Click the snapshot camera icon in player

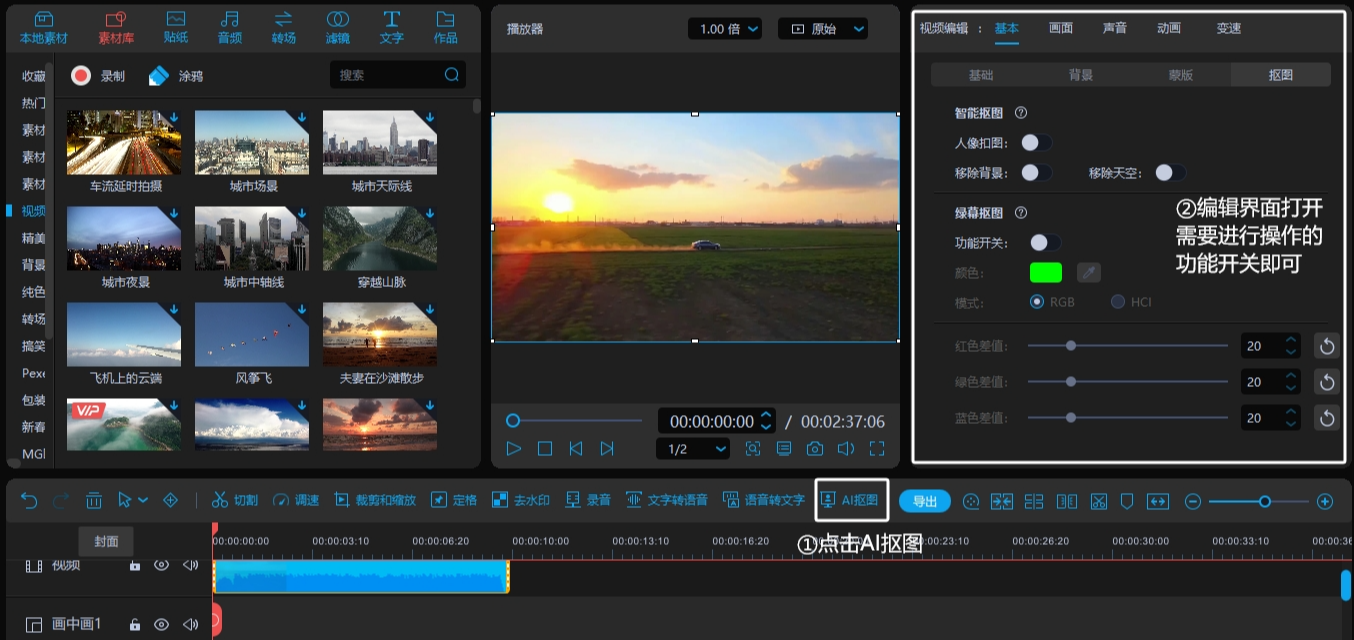coord(815,449)
